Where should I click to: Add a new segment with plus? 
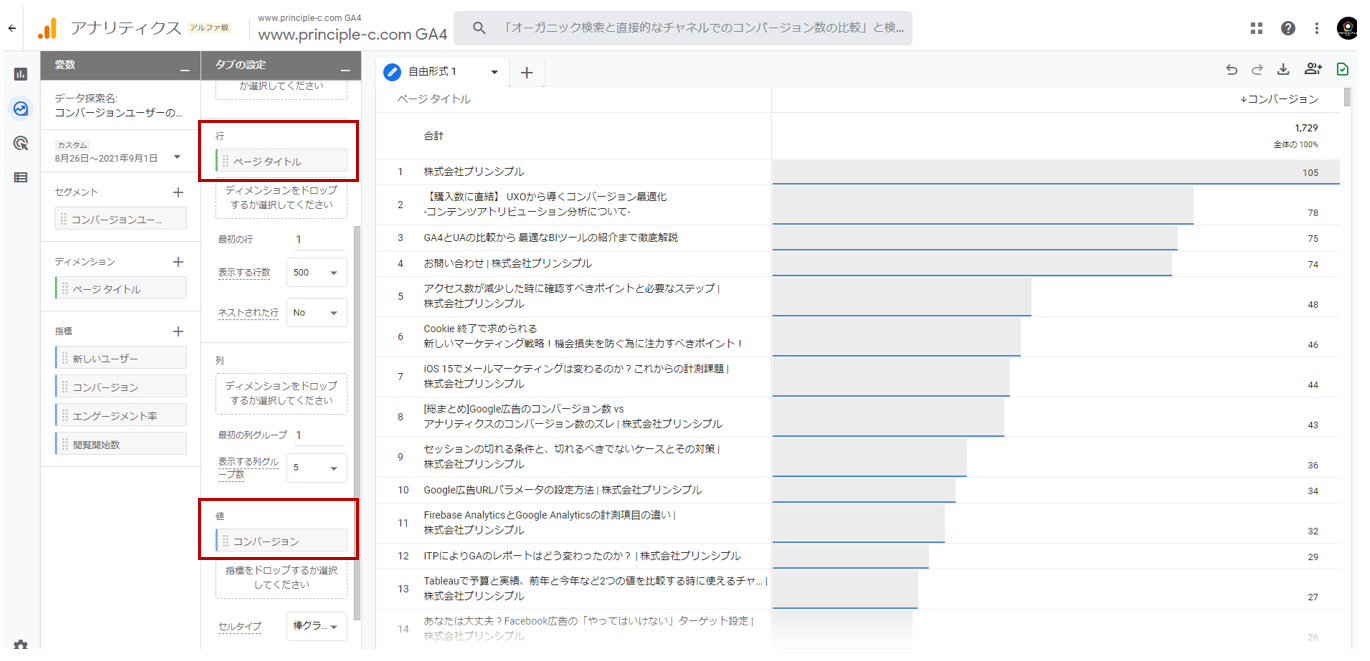(178, 192)
